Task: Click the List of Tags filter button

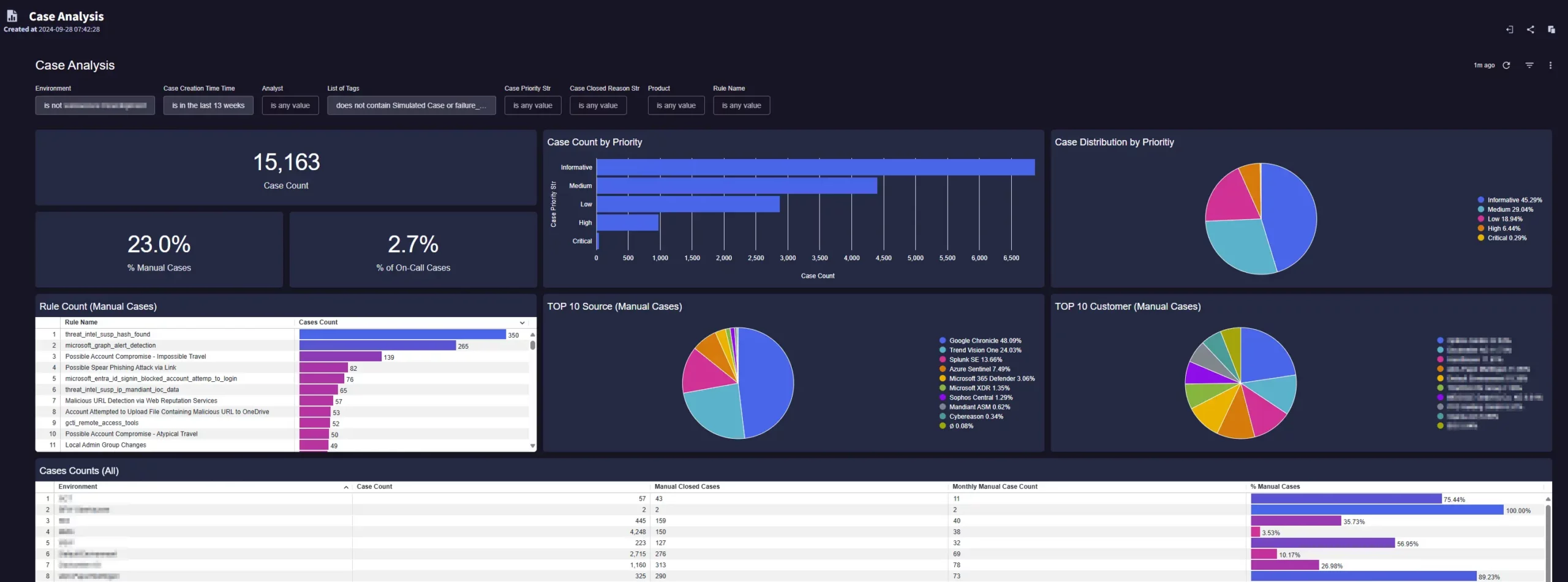Action: tap(411, 105)
